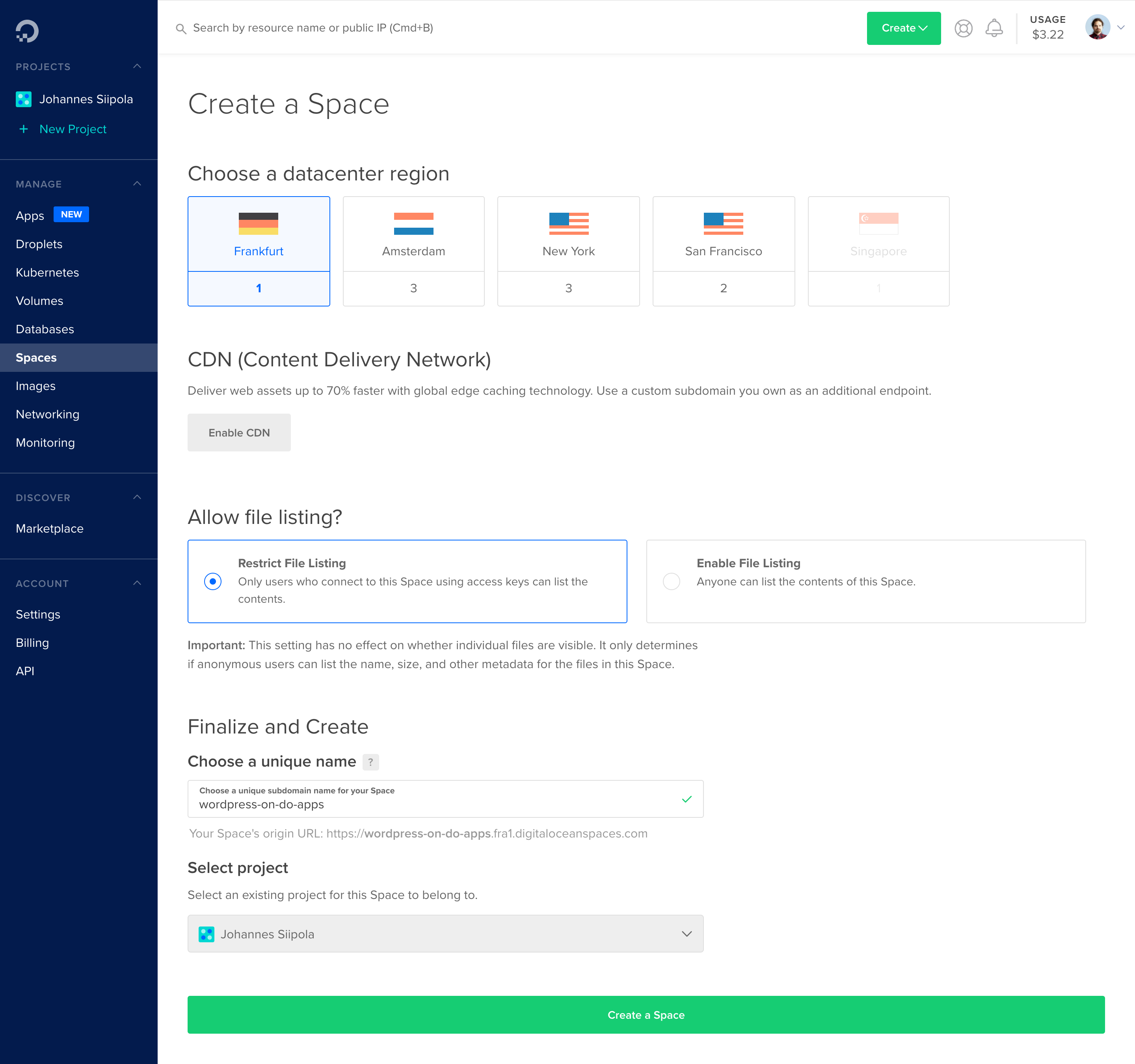This screenshot has width=1135, height=1064.
Task: Click the DigitalOcean logo icon
Action: pos(27,31)
